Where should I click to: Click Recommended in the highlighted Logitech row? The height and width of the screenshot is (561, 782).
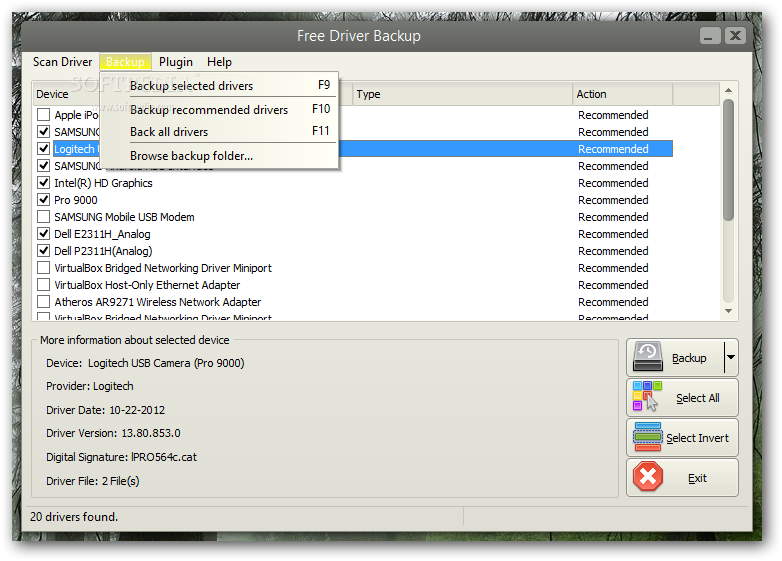coord(613,149)
